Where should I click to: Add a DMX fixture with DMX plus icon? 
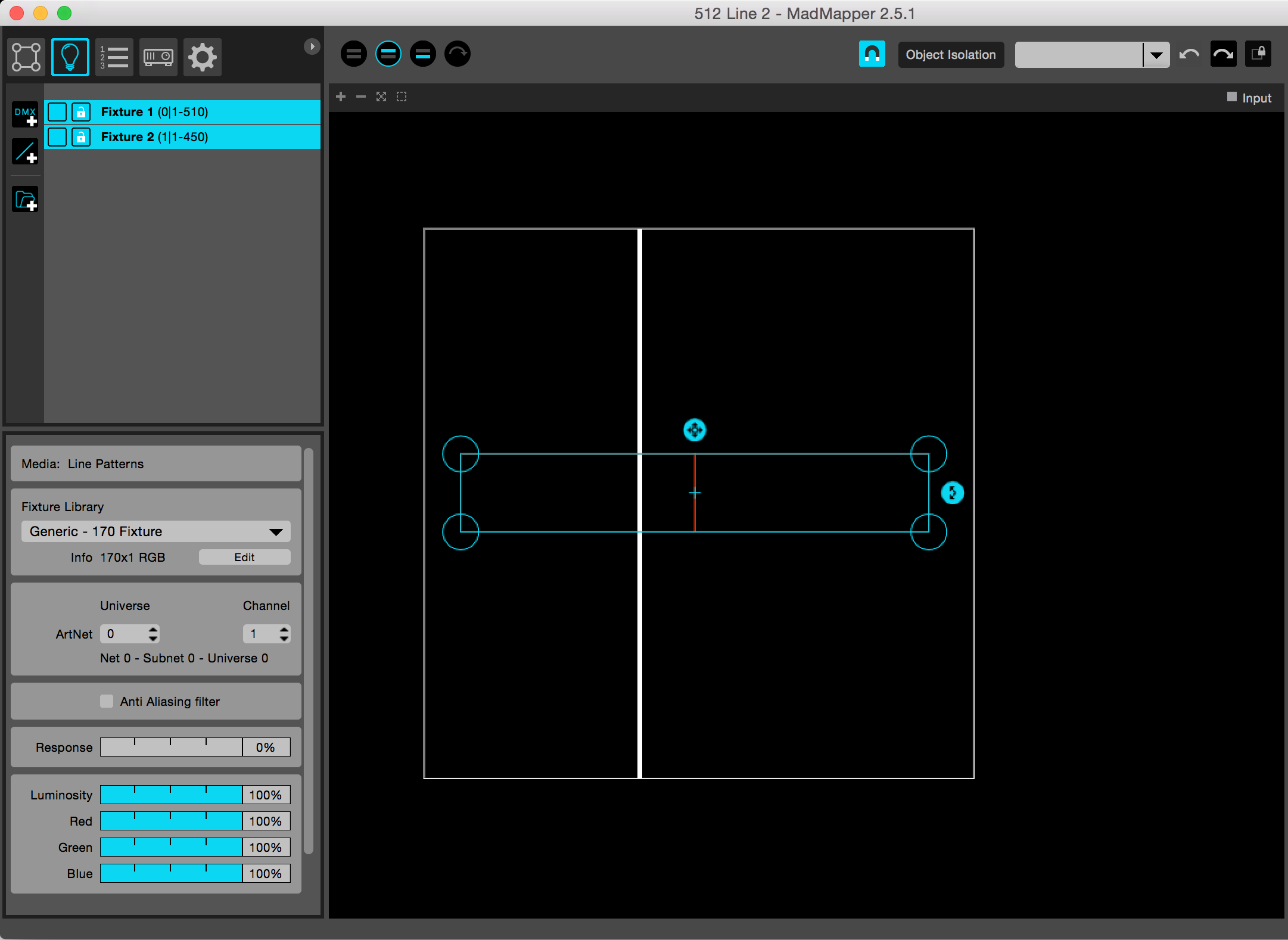[26, 114]
